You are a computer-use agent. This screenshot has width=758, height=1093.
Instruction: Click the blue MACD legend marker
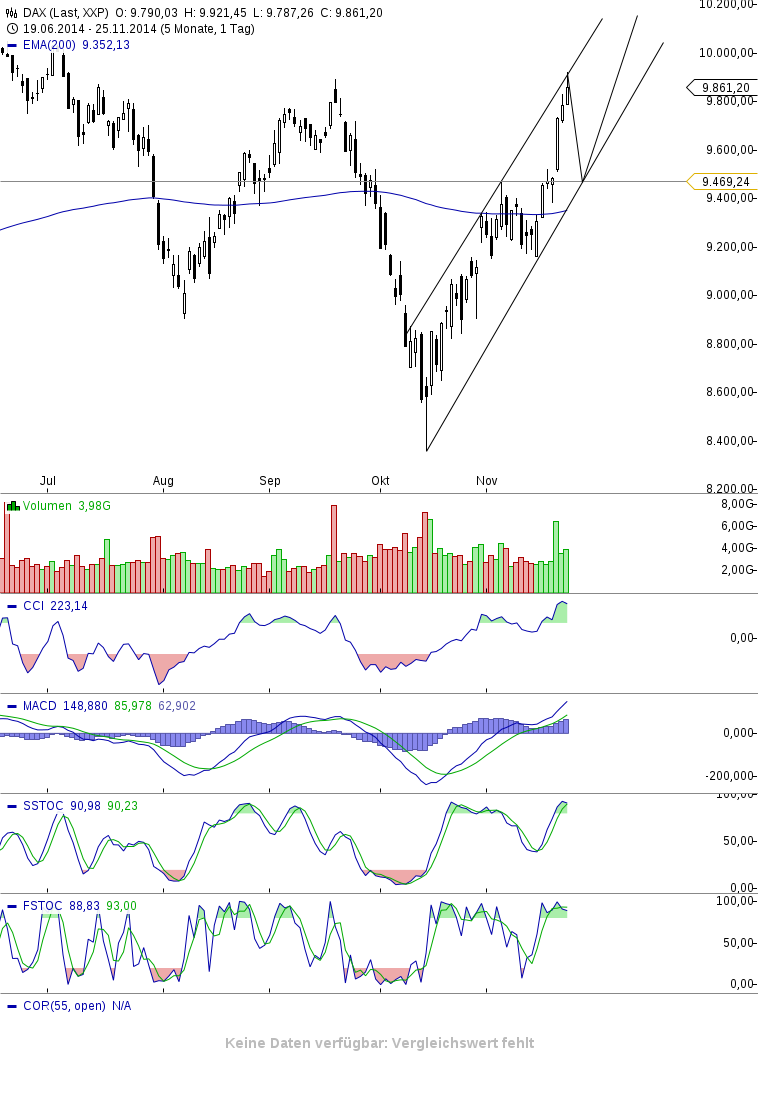(12, 706)
